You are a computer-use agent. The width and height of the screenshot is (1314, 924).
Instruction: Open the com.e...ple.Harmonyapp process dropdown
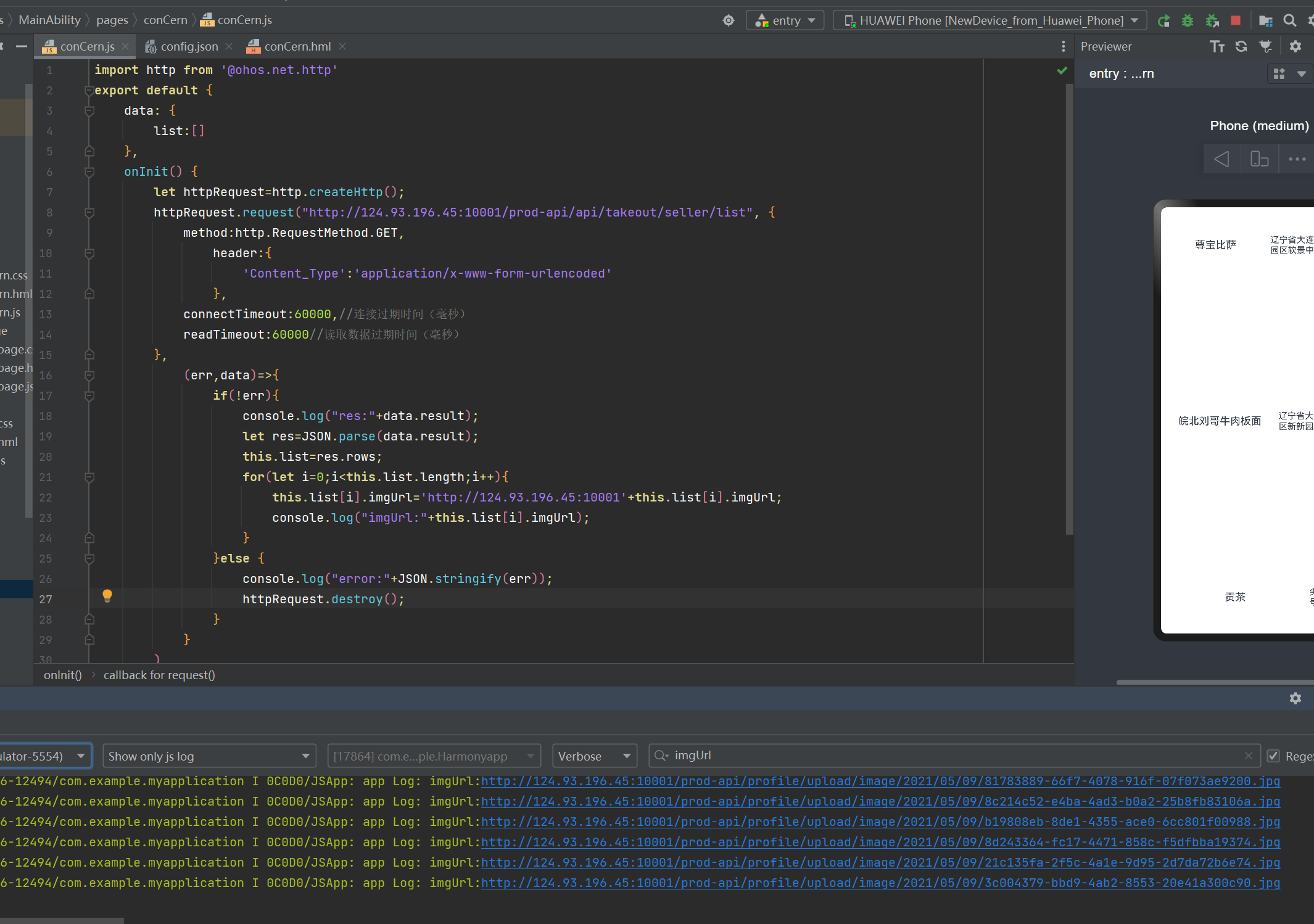pos(434,756)
